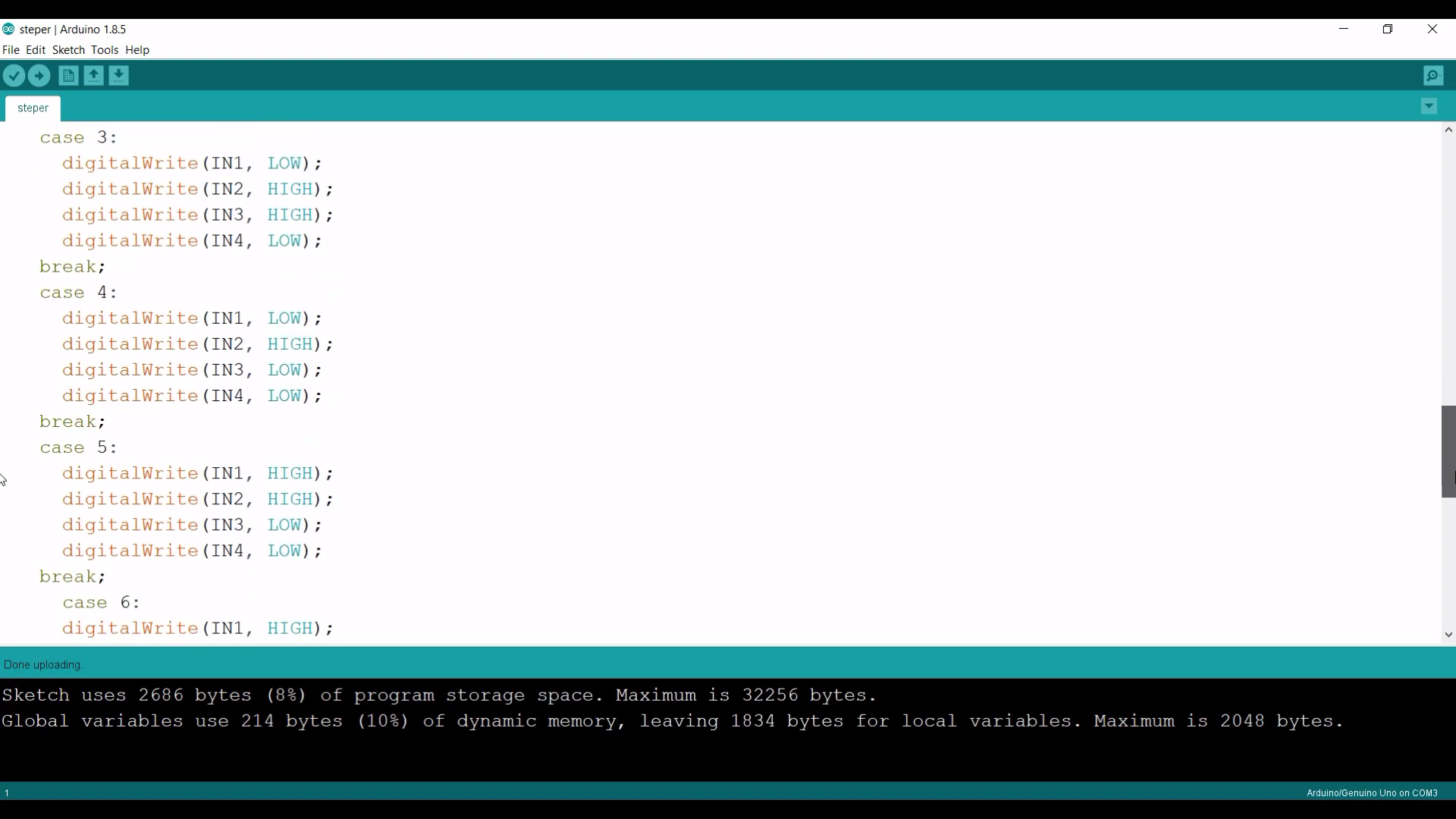This screenshot has height=819, width=1456.
Task: Click the Done uploading status message
Action: [x=42, y=664]
